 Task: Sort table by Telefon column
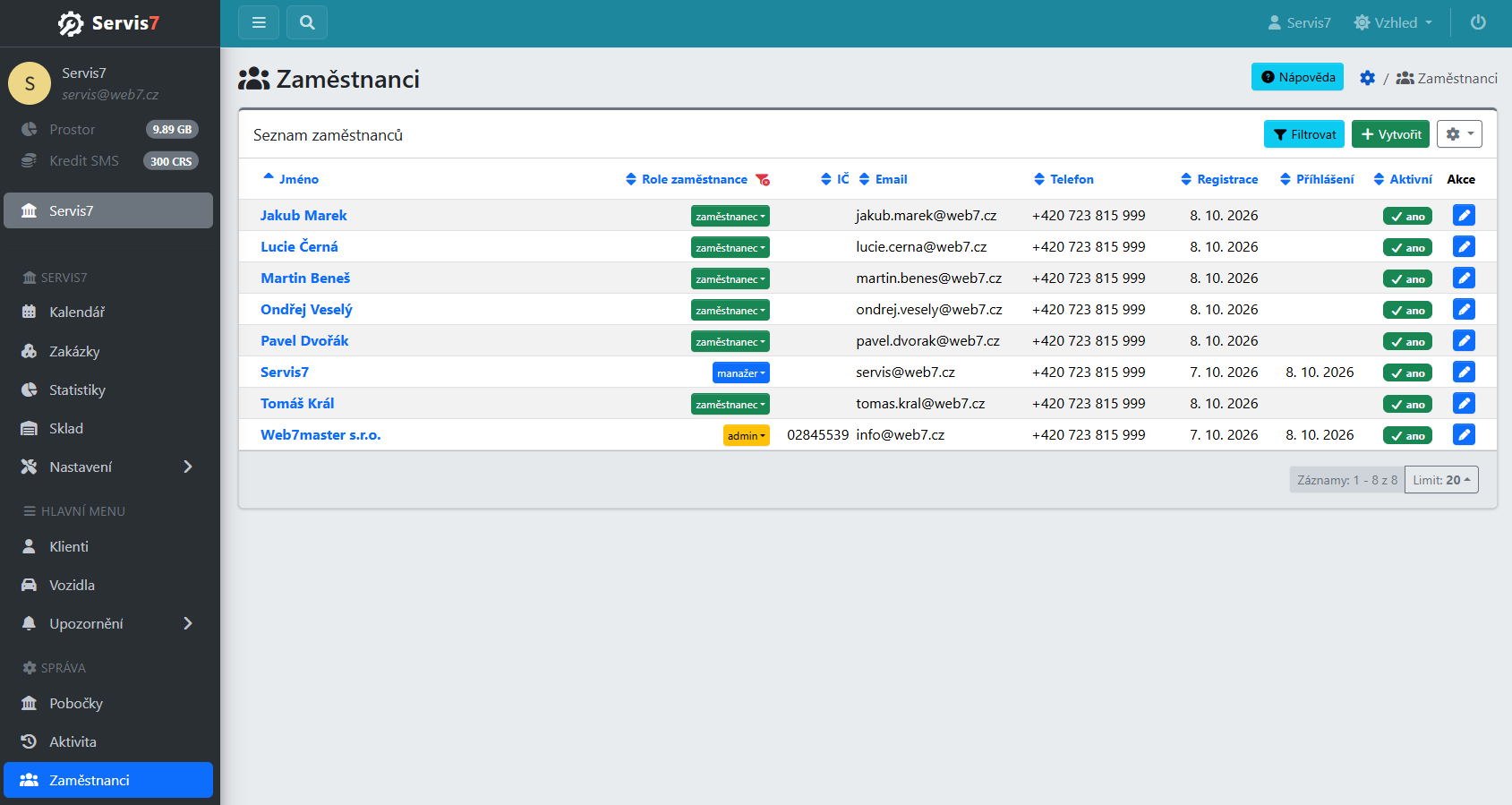pos(1064,179)
